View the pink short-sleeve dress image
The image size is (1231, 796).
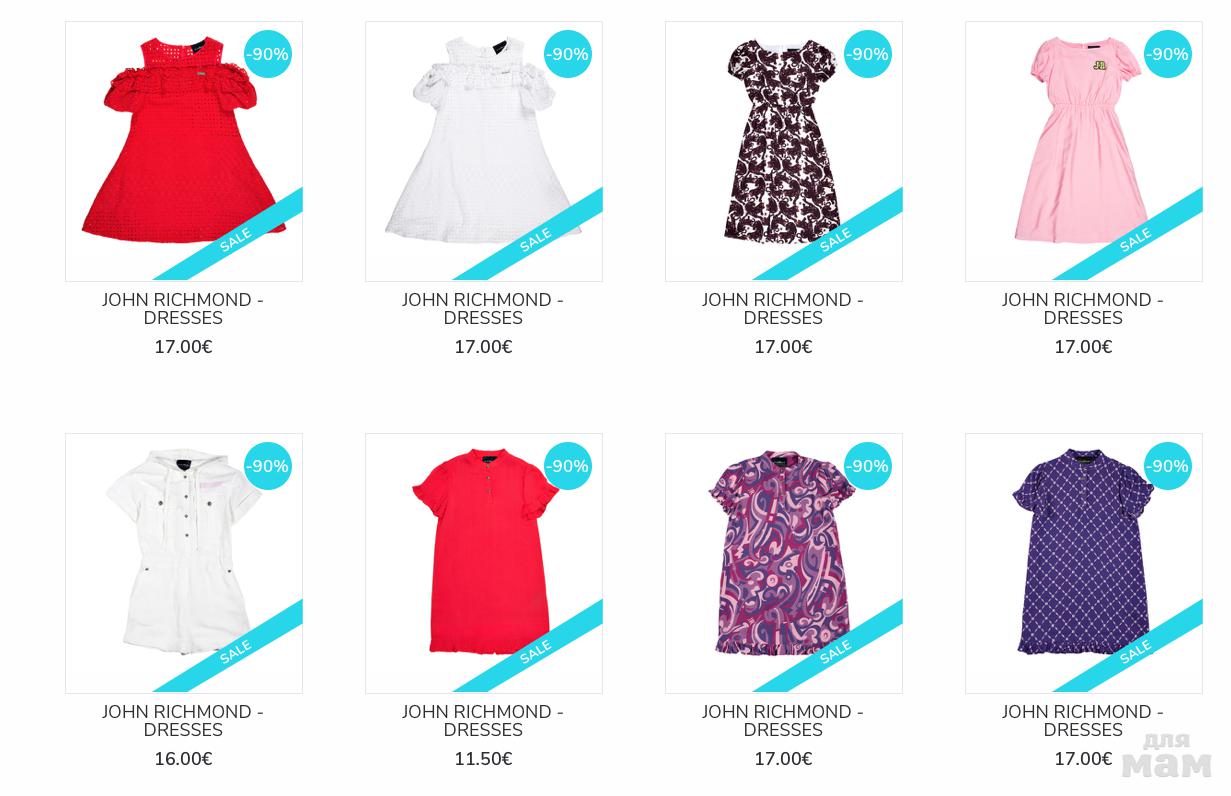pyautogui.click(x=1084, y=151)
